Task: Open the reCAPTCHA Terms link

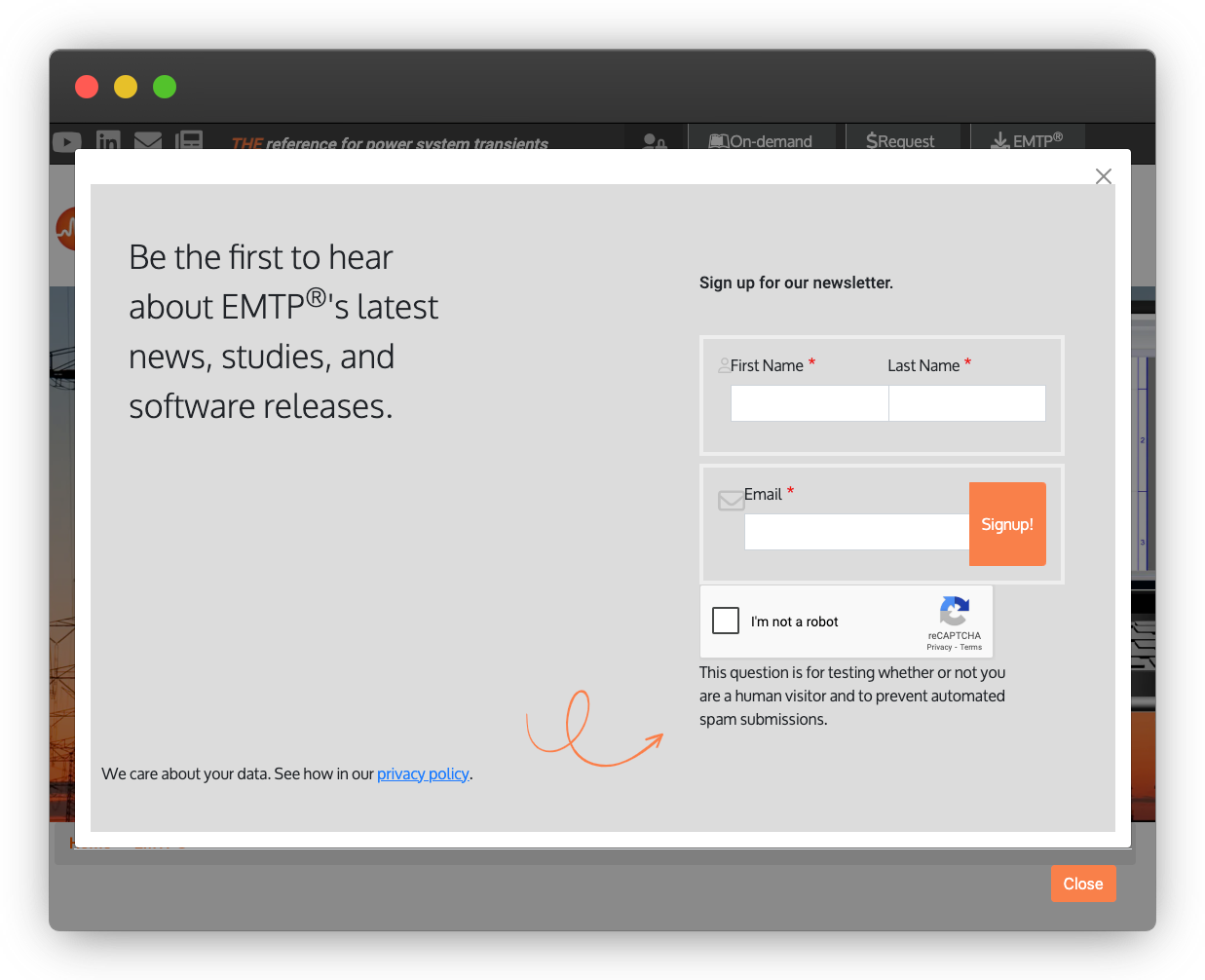Action: [971, 647]
